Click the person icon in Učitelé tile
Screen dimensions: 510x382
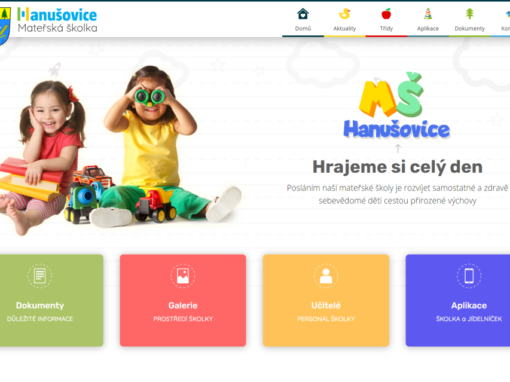[x=326, y=276]
